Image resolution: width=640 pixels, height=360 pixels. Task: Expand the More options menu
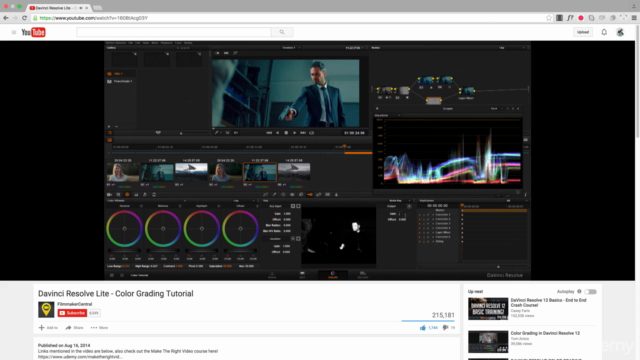pos(99,328)
